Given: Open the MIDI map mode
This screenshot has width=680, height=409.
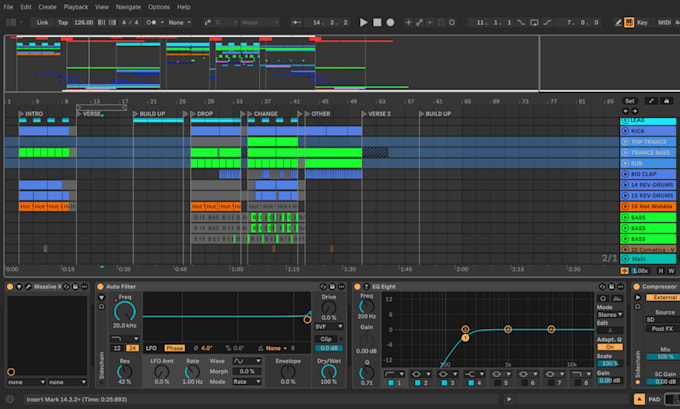Looking at the screenshot, I should pos(664,22).
